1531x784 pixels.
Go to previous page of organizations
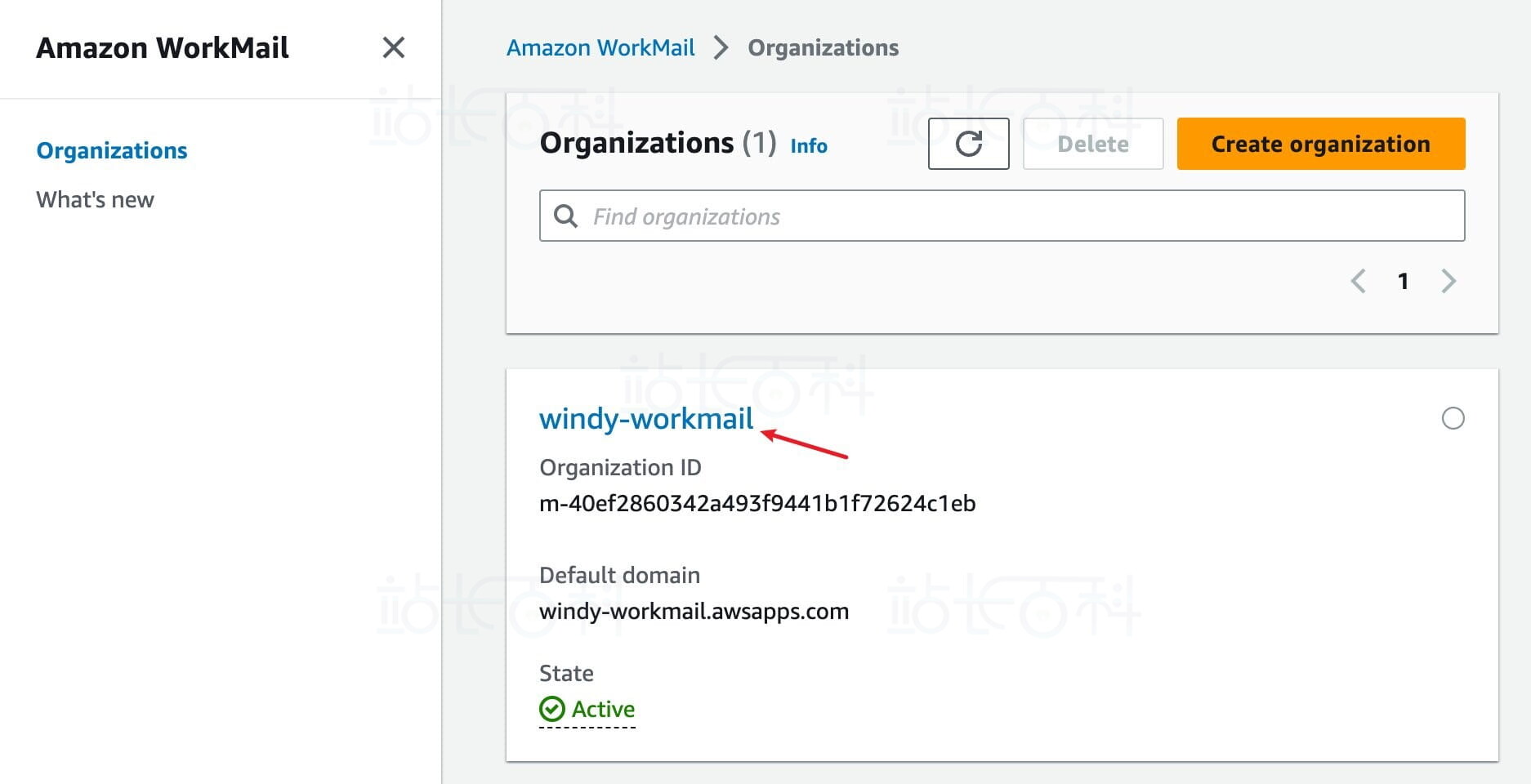[x=1358, y=281]
